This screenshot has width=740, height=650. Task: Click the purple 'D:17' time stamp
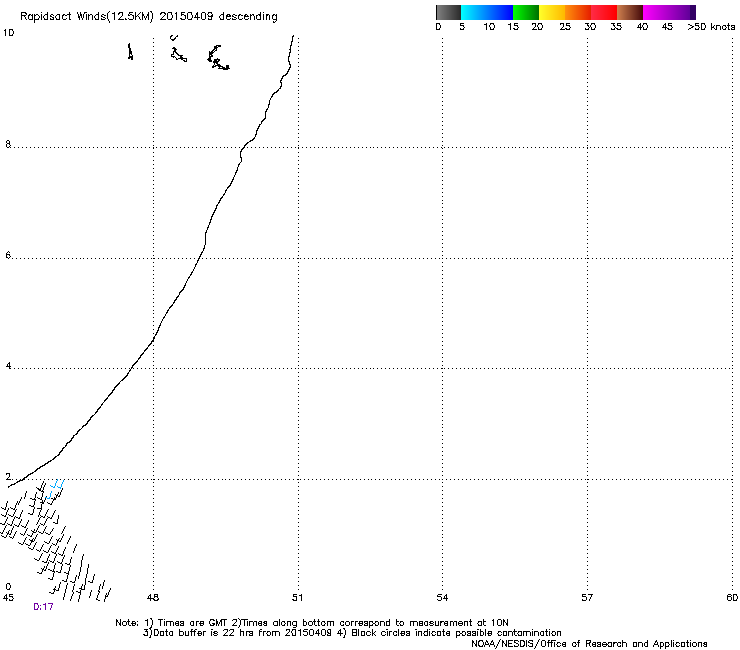(x=43, y=607)
